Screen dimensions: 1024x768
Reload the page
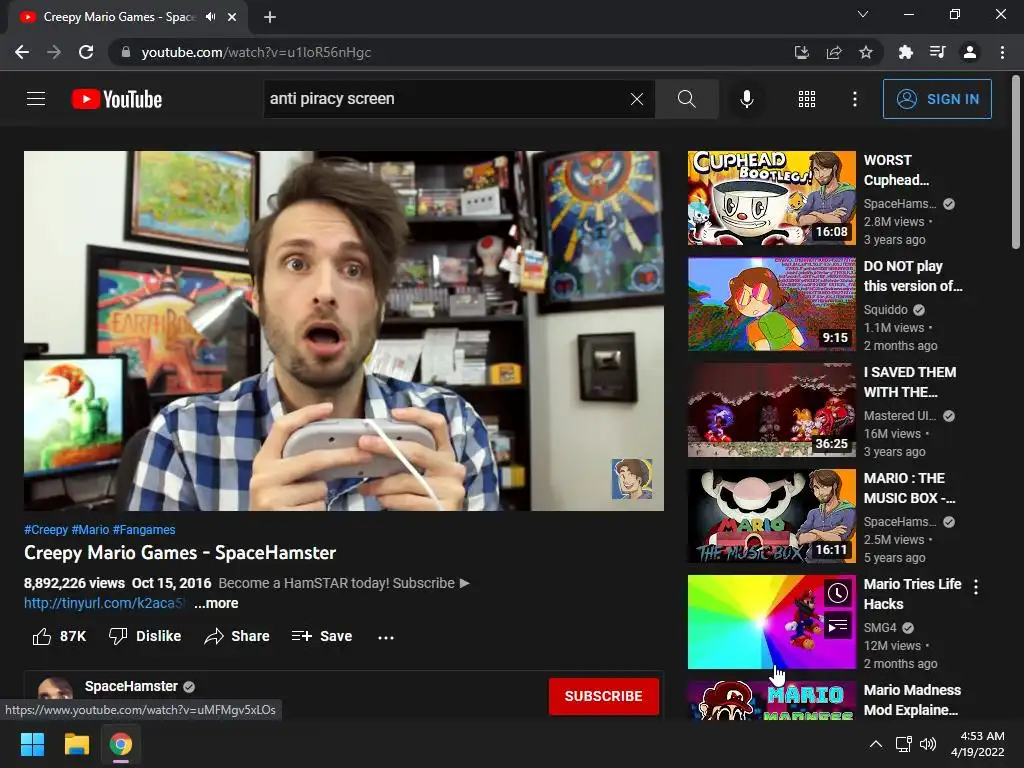coord(86,52)
